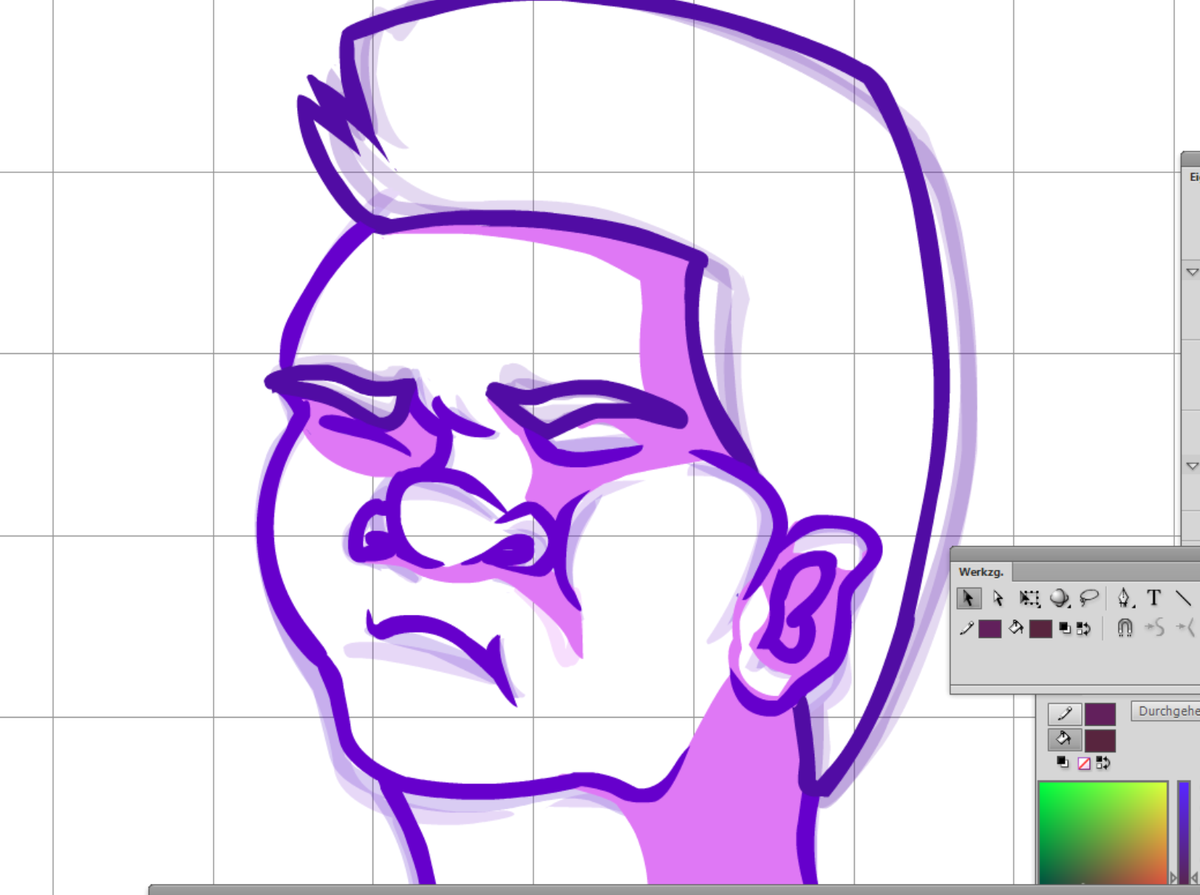
Task: Select pencil stroke button in color panel
Action: (x=1064, y=714)
